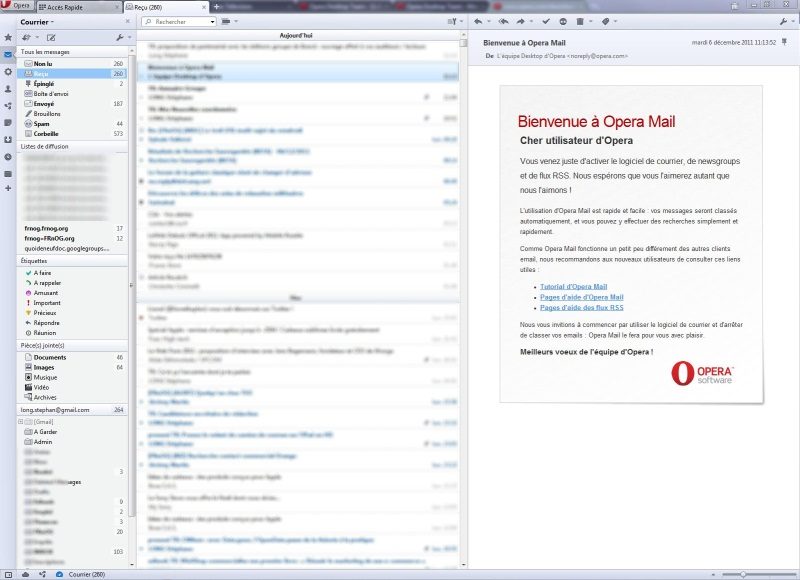Click the compose new message icon
Image resolution: width=800 pixels, height=580 pixels.
[x=51, y=37]
